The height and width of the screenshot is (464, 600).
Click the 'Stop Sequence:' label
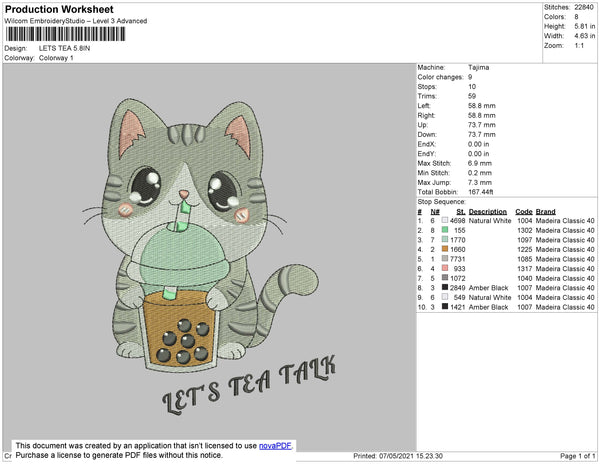442,202
